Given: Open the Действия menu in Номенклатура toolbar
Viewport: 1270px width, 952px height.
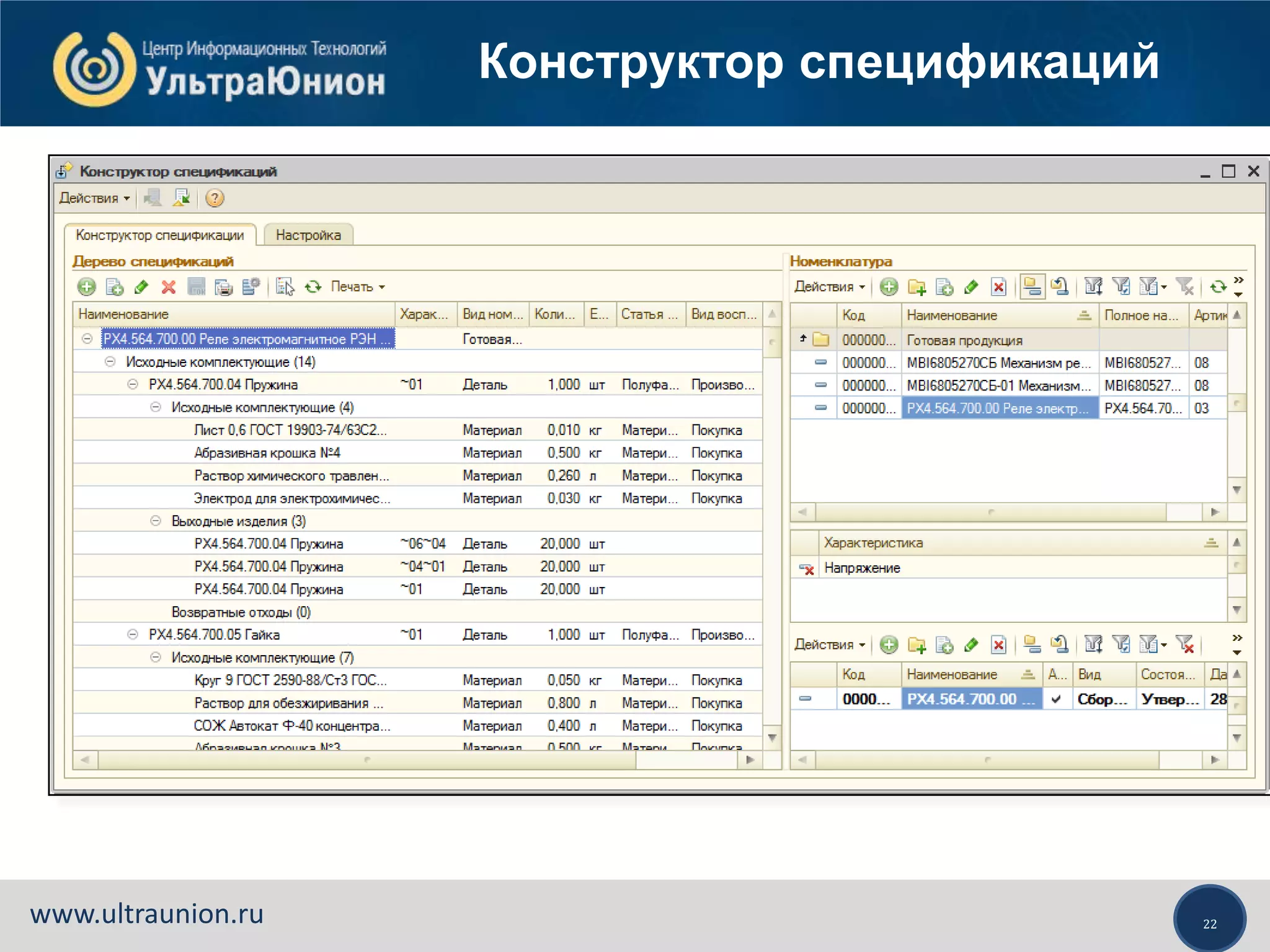Looking at the screenshot, I should point(829,287).
